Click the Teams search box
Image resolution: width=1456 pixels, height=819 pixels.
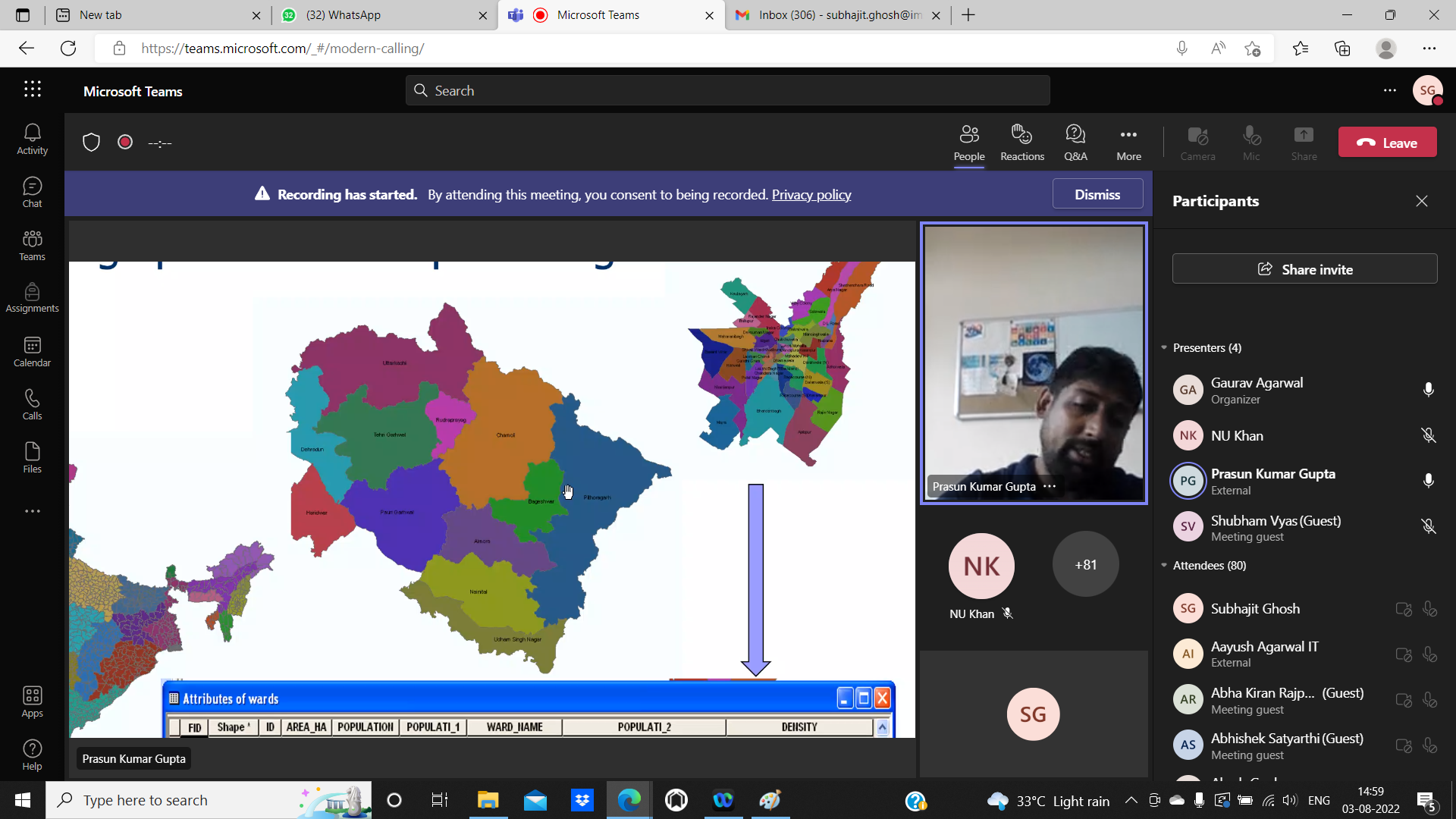tap(728, 91)
